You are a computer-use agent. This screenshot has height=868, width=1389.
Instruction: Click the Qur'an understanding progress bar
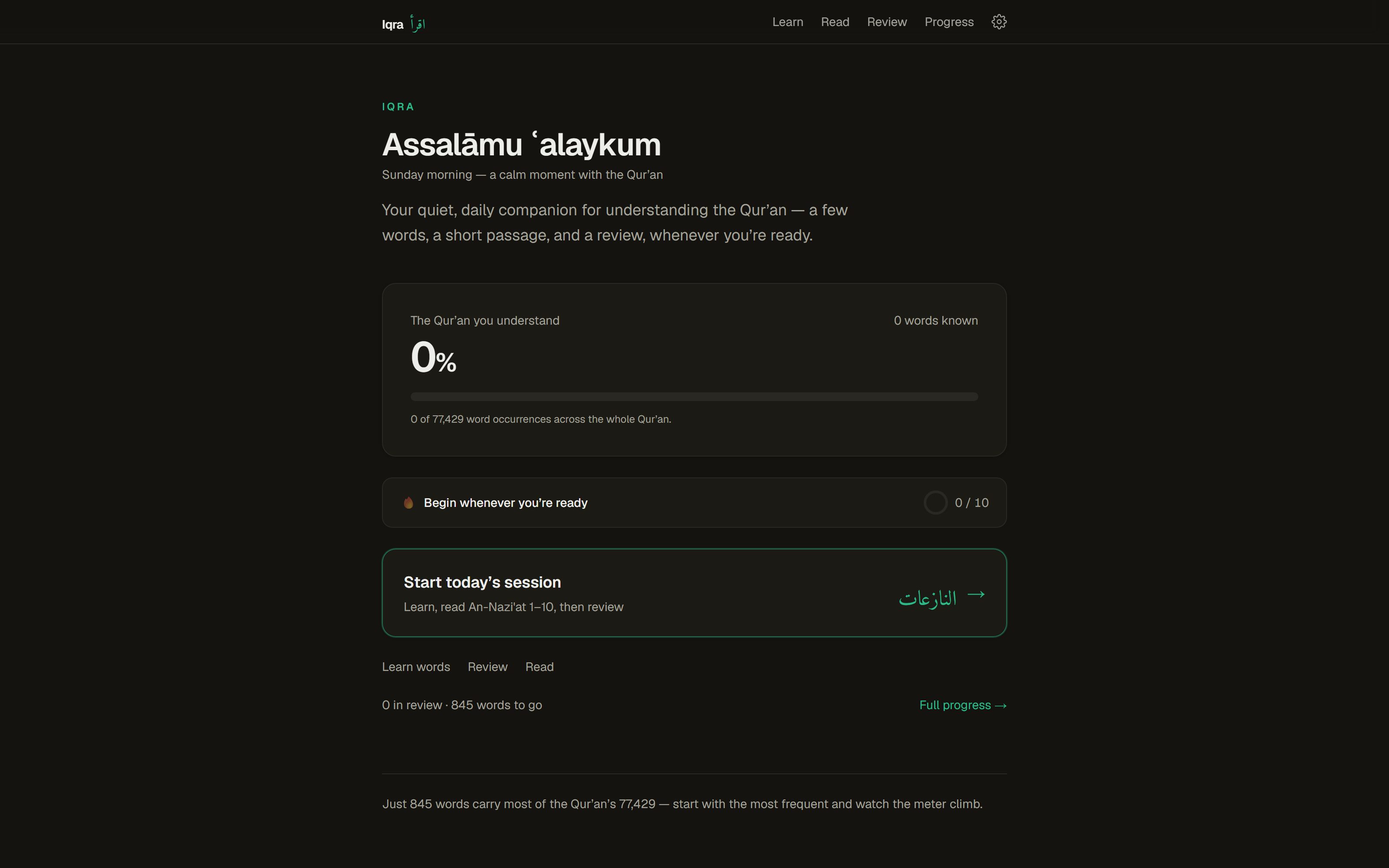(694, 397)
